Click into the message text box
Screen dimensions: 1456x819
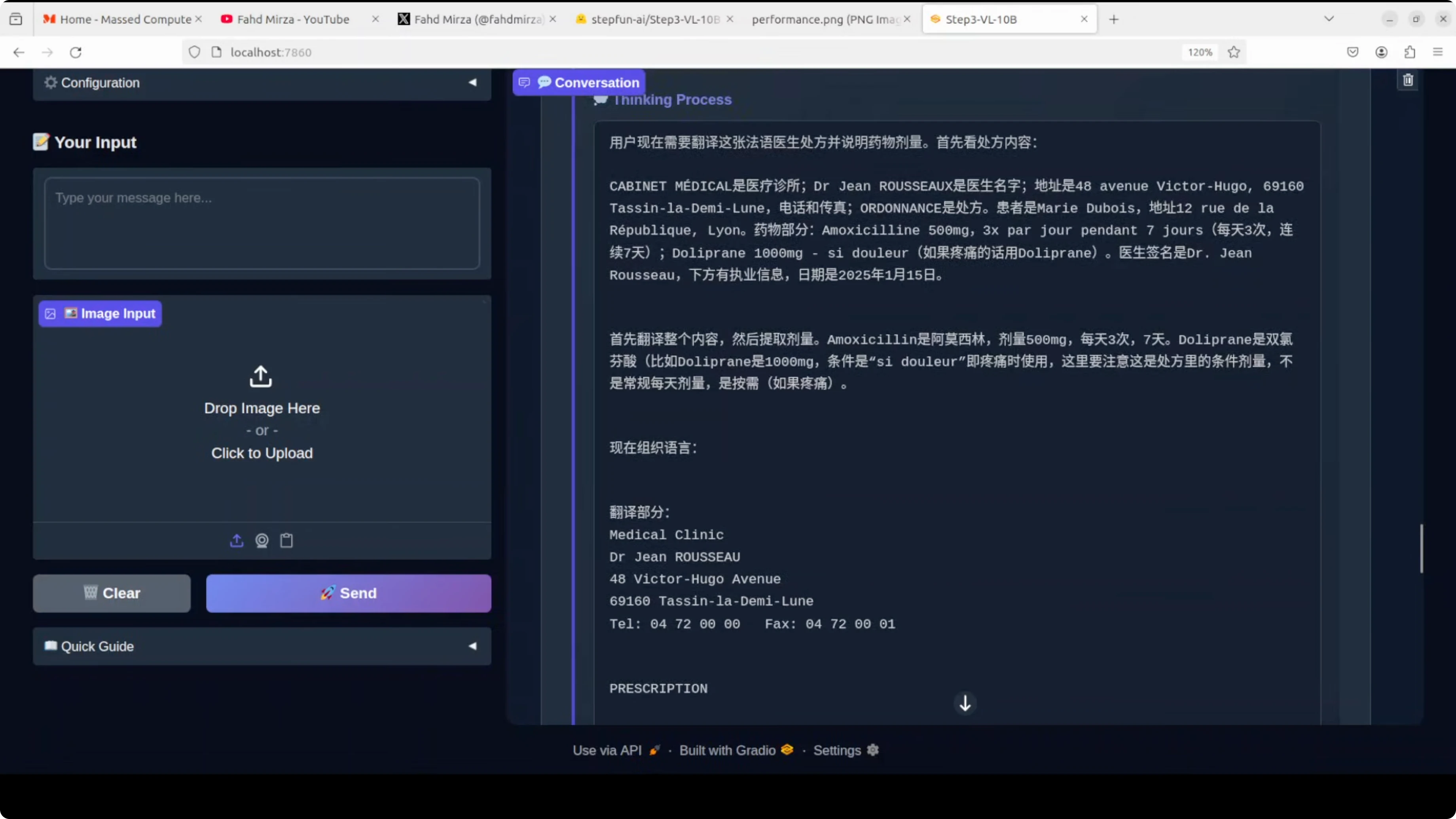262,223
